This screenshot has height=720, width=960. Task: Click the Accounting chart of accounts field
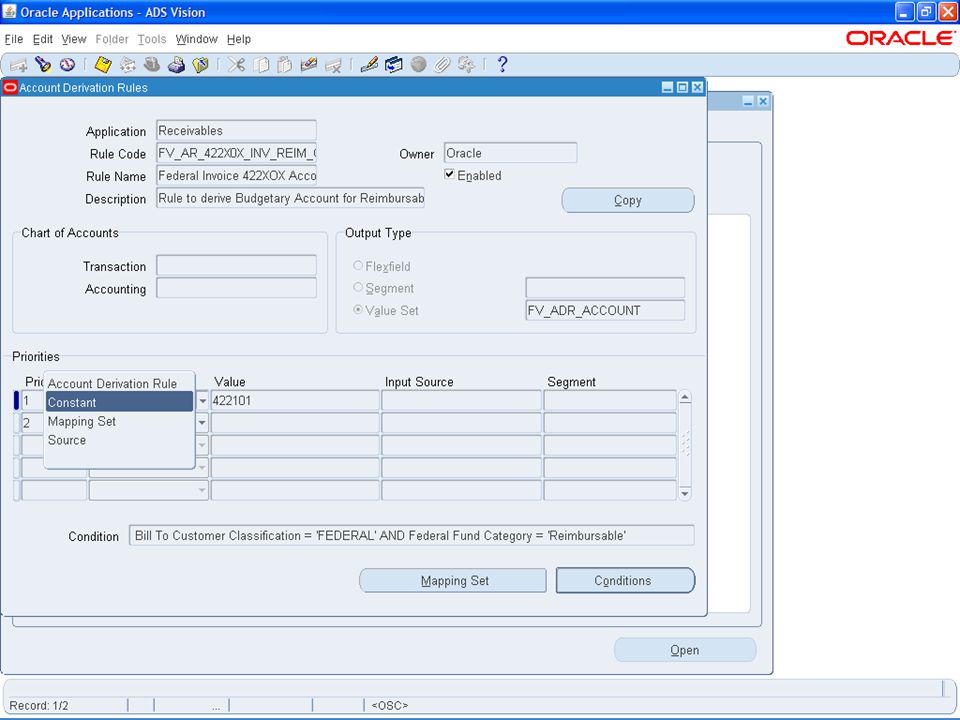(236, 288)
